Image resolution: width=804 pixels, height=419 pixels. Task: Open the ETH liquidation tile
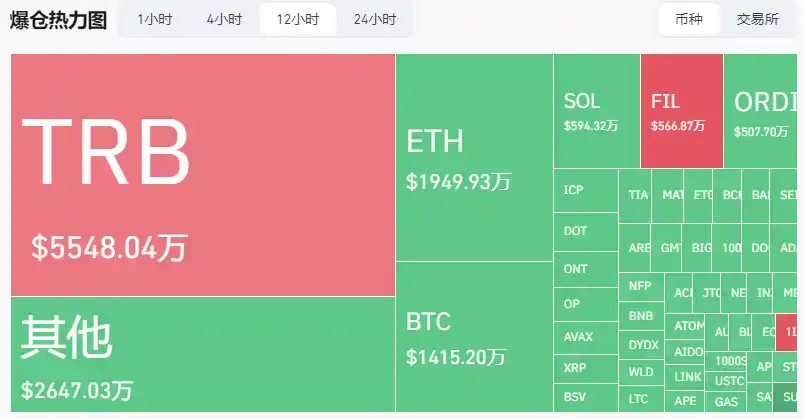[x=474, y=158]
